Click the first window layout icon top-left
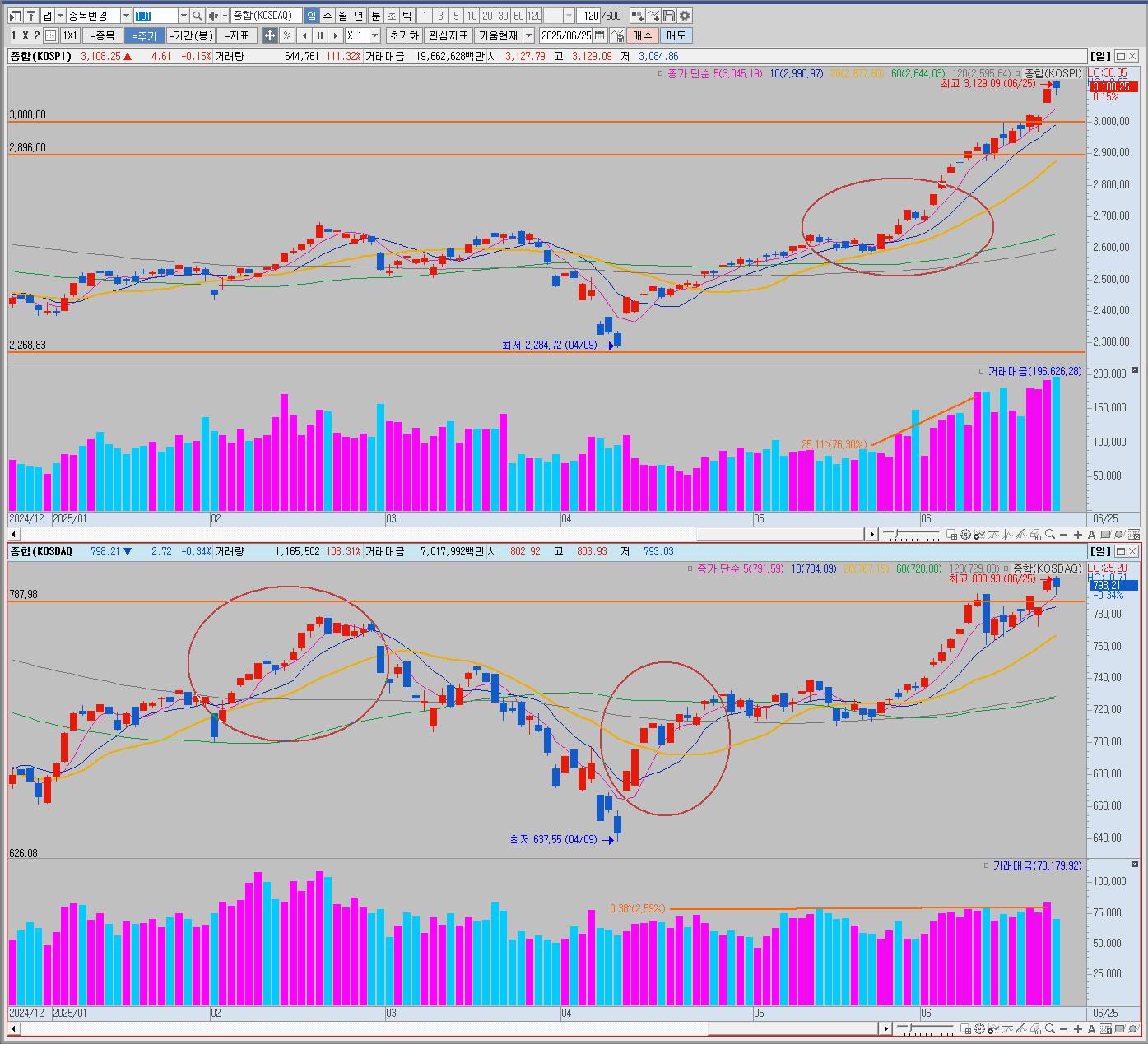Screen dimensions: 1148x1044 click(15, 16)
